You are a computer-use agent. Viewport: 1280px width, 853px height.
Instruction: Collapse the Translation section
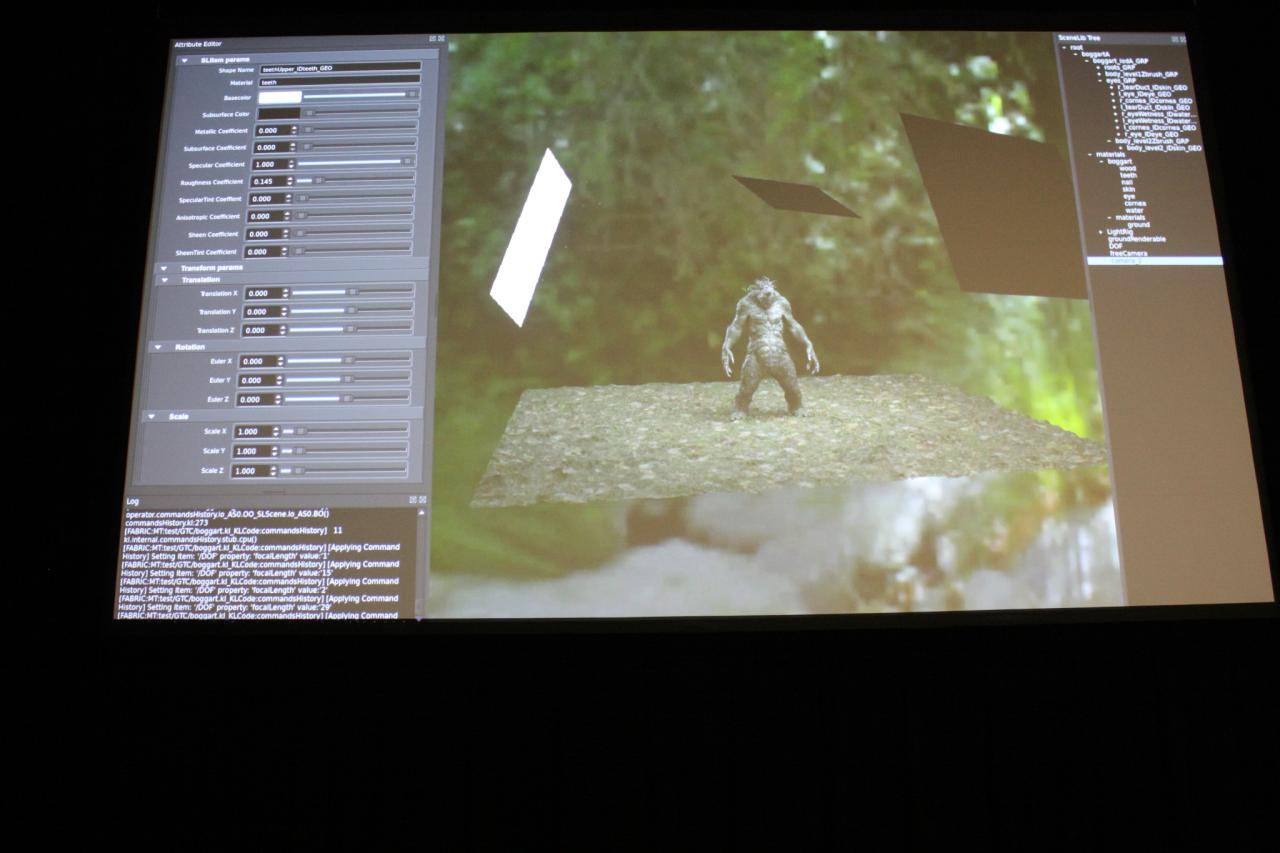tap(166, 280)
